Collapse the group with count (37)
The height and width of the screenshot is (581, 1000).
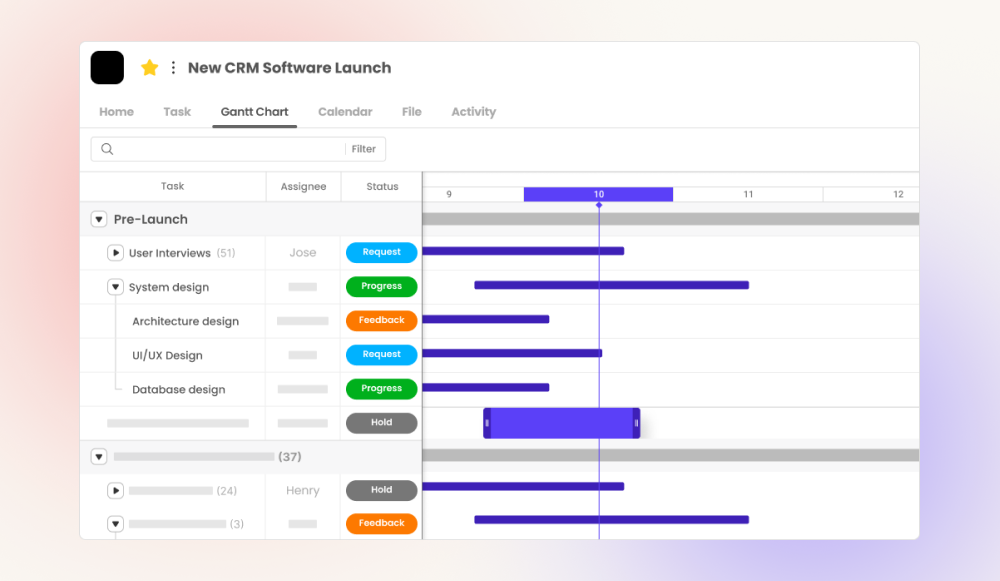[99, 457]
